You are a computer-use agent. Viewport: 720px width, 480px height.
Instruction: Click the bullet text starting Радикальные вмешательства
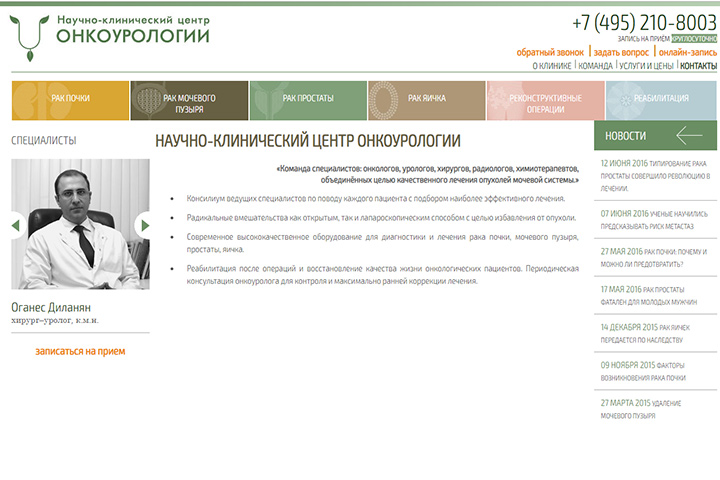[381, 218]
